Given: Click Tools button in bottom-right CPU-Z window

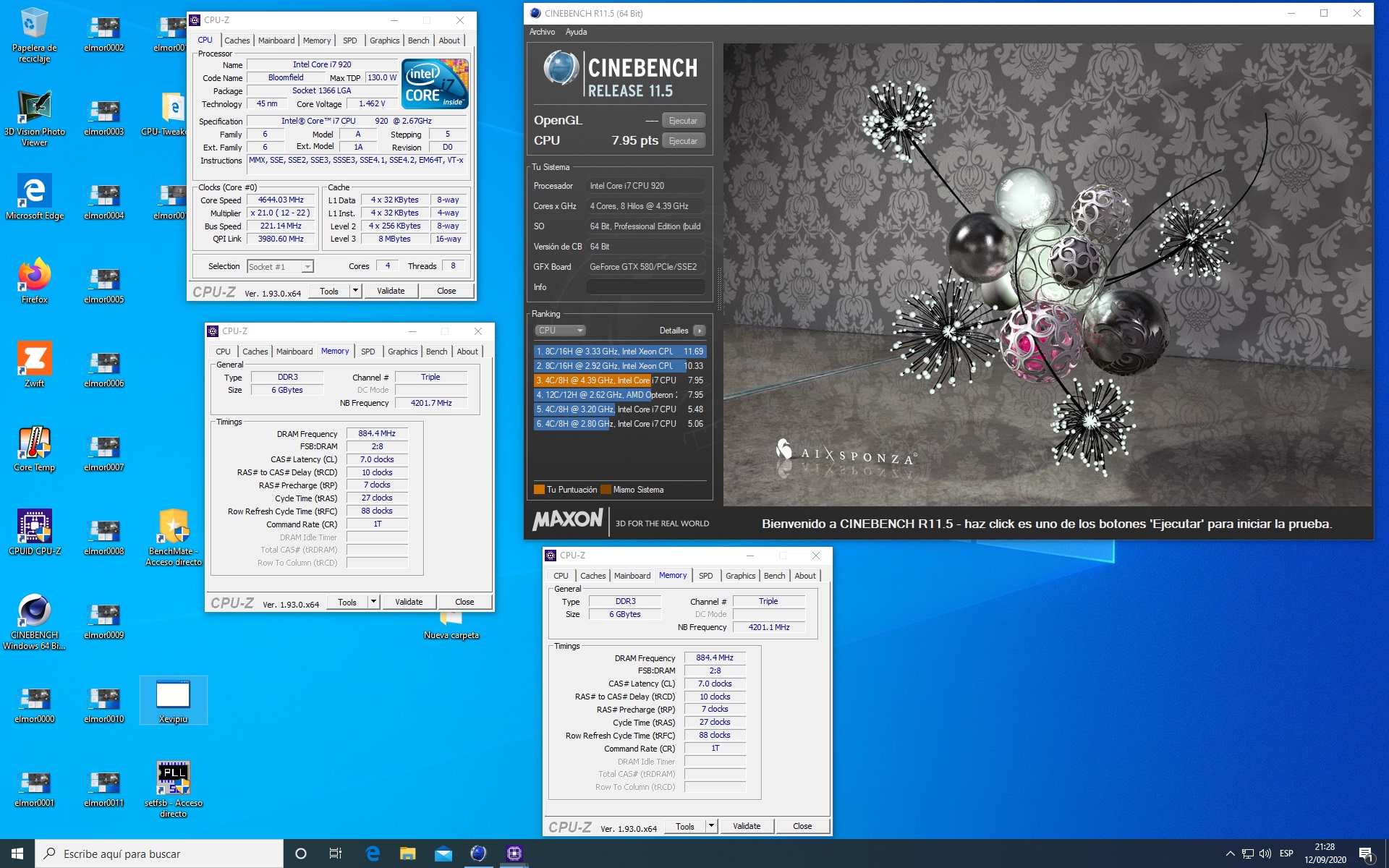Looking at the screenshot, I should pos(685,826).
